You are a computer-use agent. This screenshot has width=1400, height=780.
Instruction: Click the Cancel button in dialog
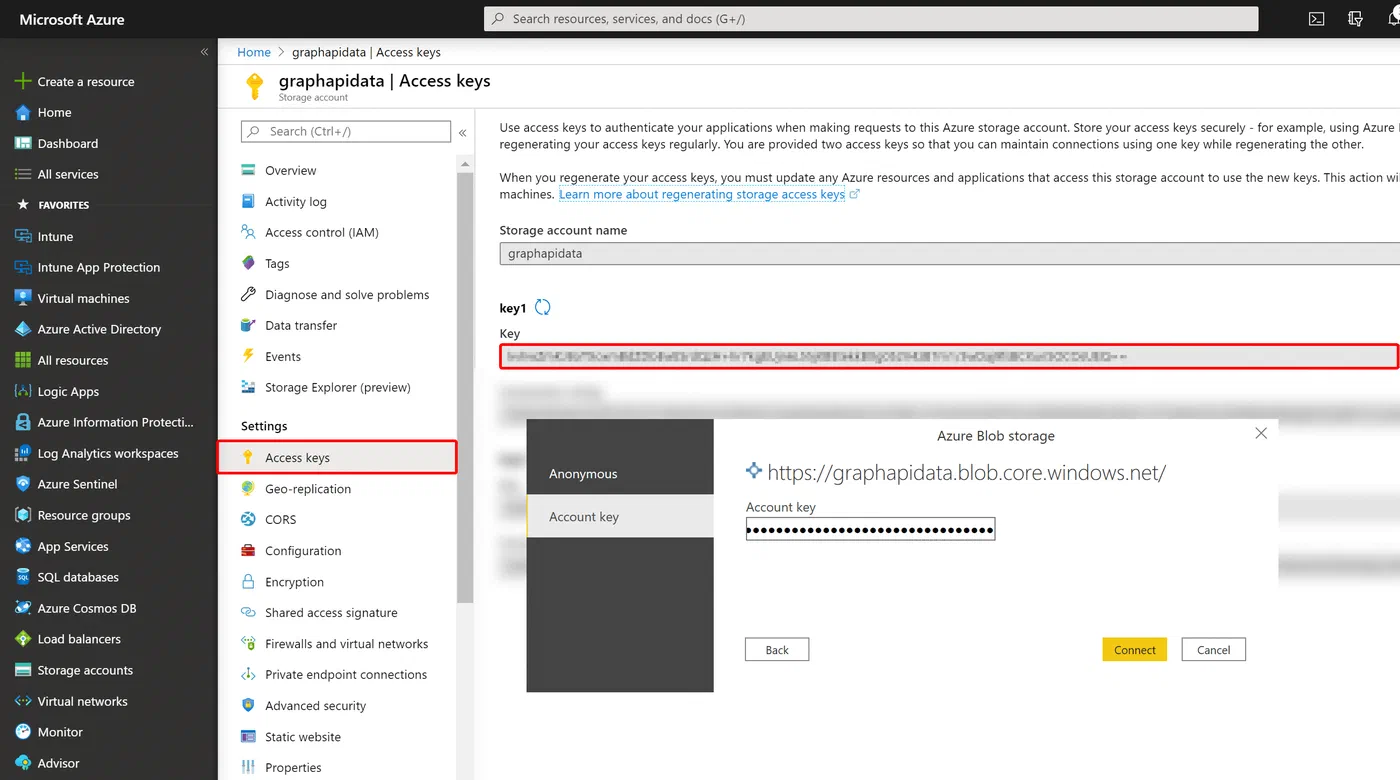(x=1213, y=650)
